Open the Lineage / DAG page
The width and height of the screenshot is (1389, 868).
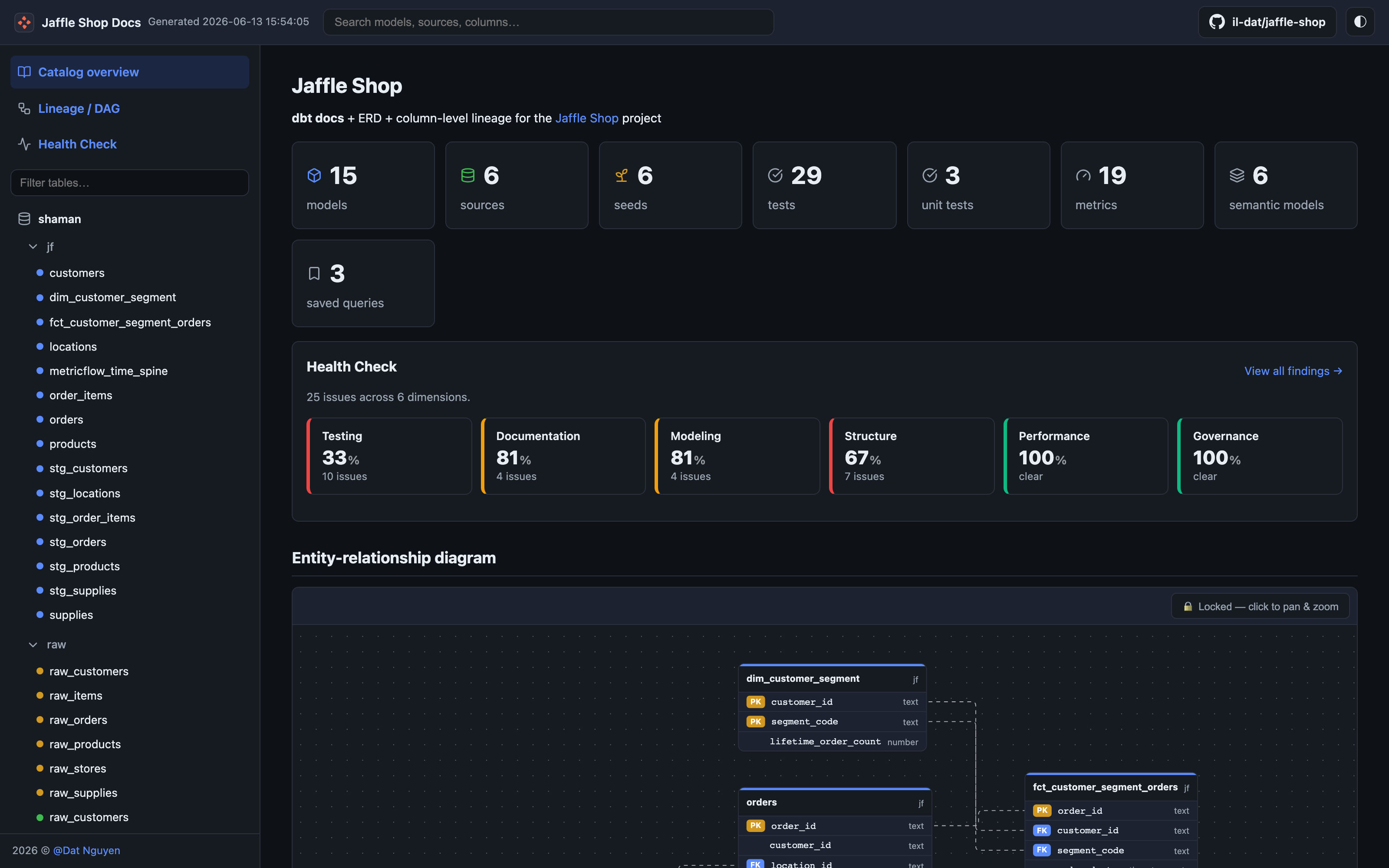pos(130,108)
